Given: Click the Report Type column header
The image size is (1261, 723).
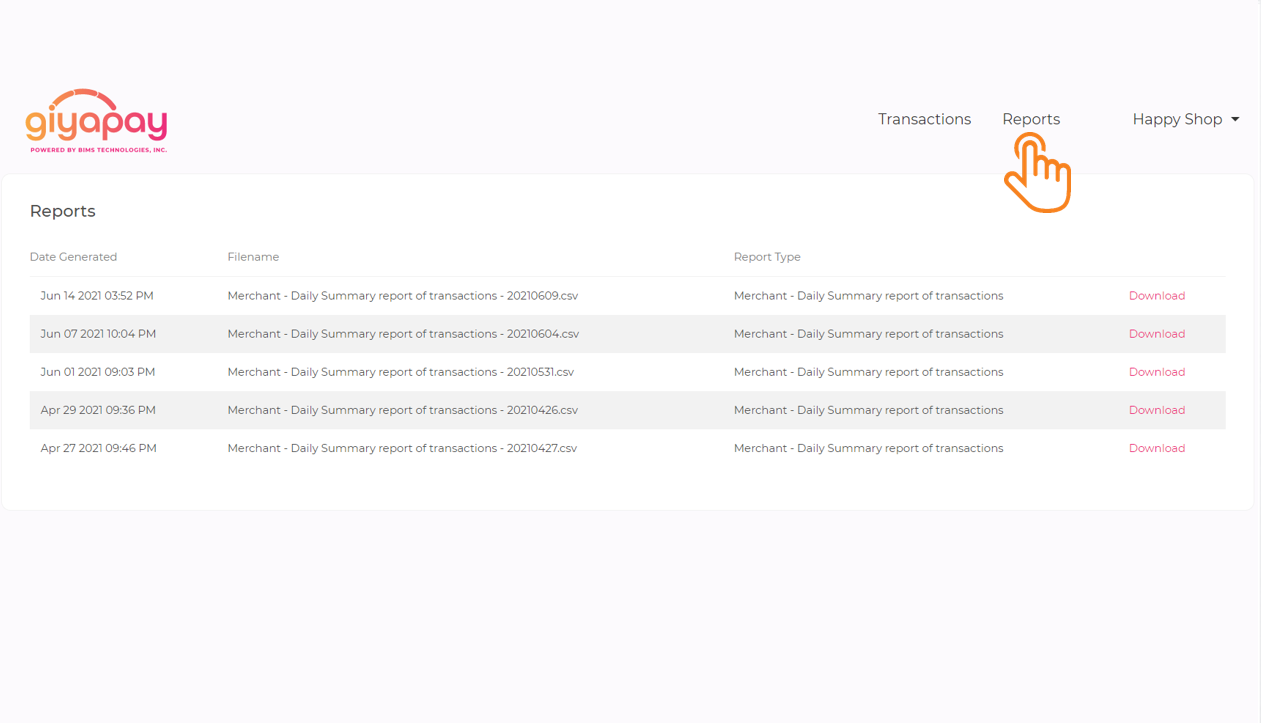Looking at the screenshot, I should click(x=767, y=257).
